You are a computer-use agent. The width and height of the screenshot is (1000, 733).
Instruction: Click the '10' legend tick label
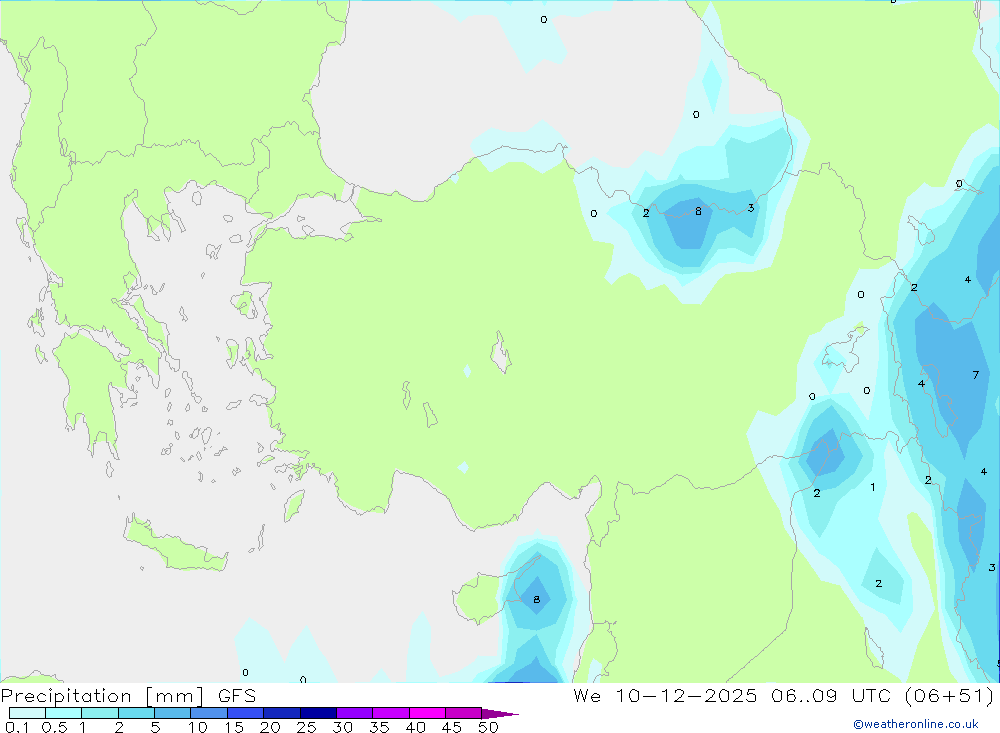pos(198,727)
